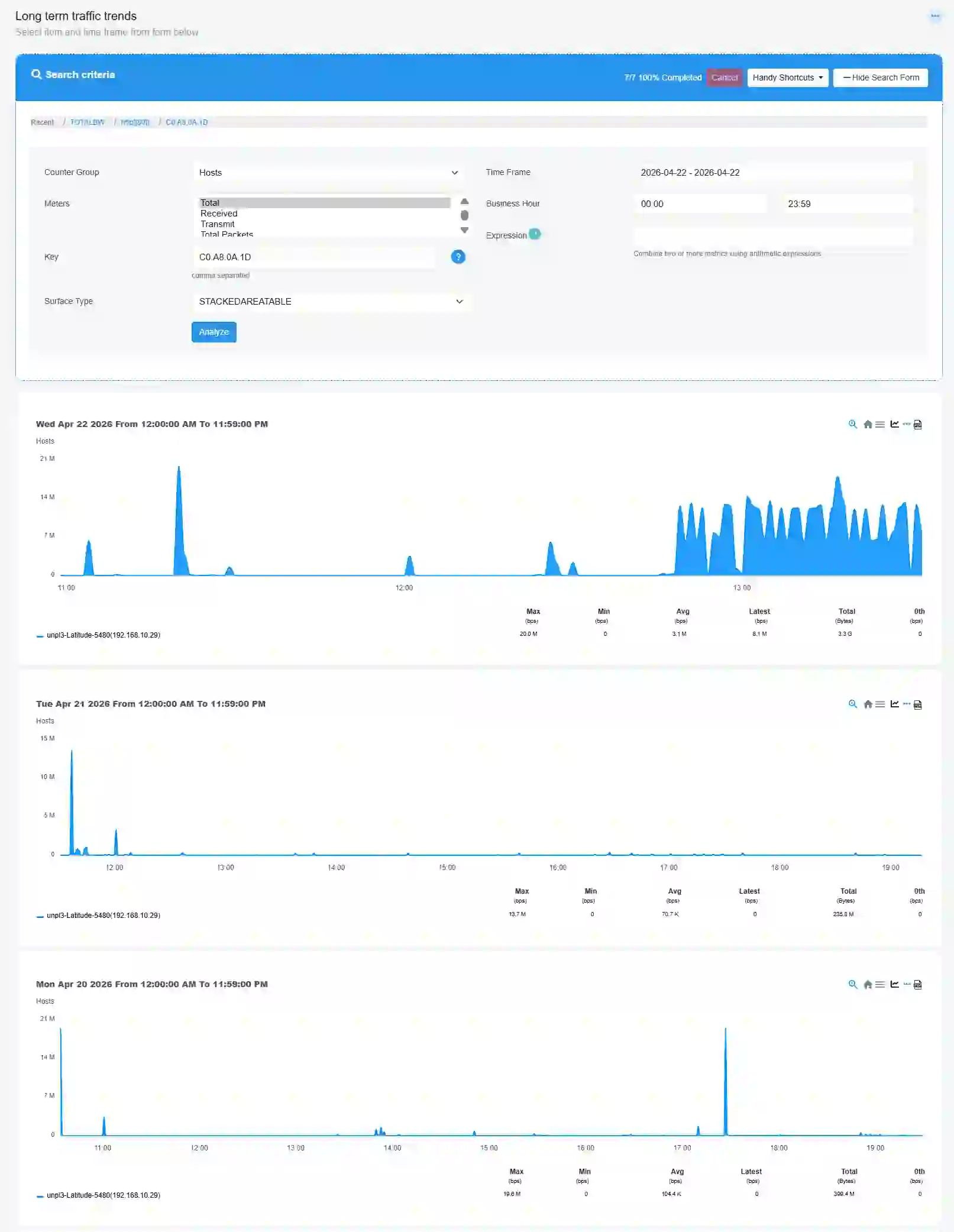Click the Cancel button
This screenshot has height=1232, width=954.
pos(724,77)
